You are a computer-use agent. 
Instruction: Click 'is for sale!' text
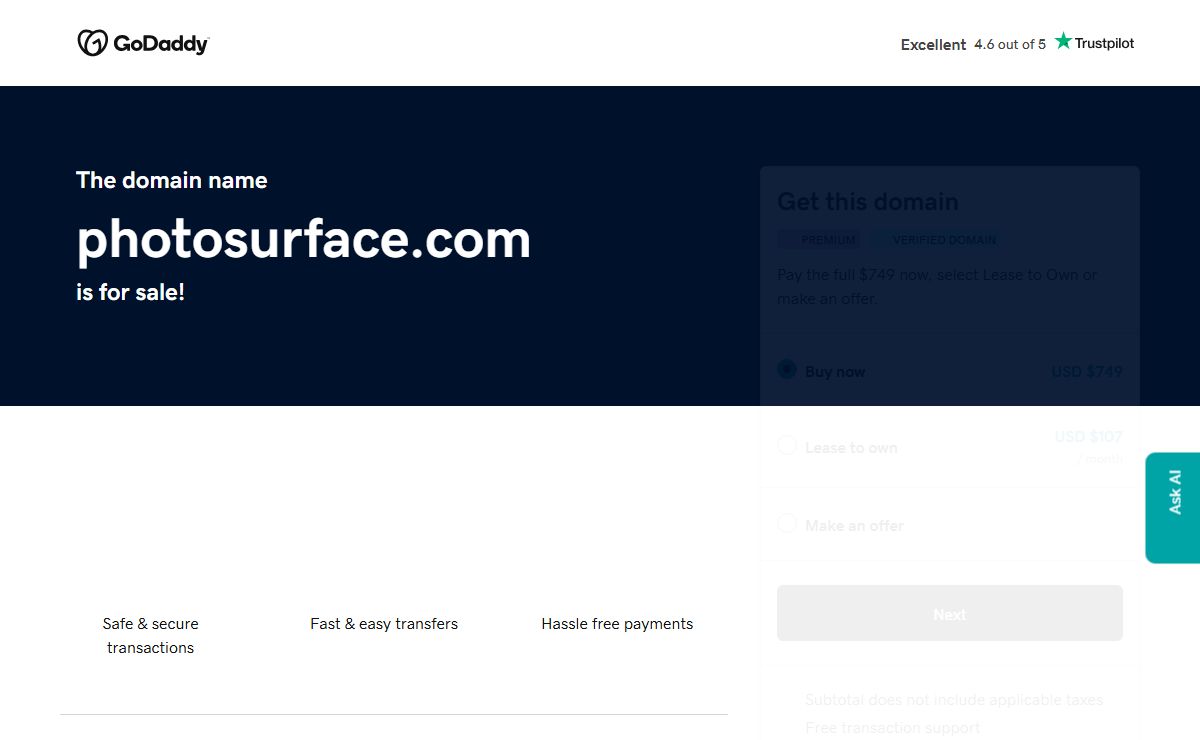(131, 293)
